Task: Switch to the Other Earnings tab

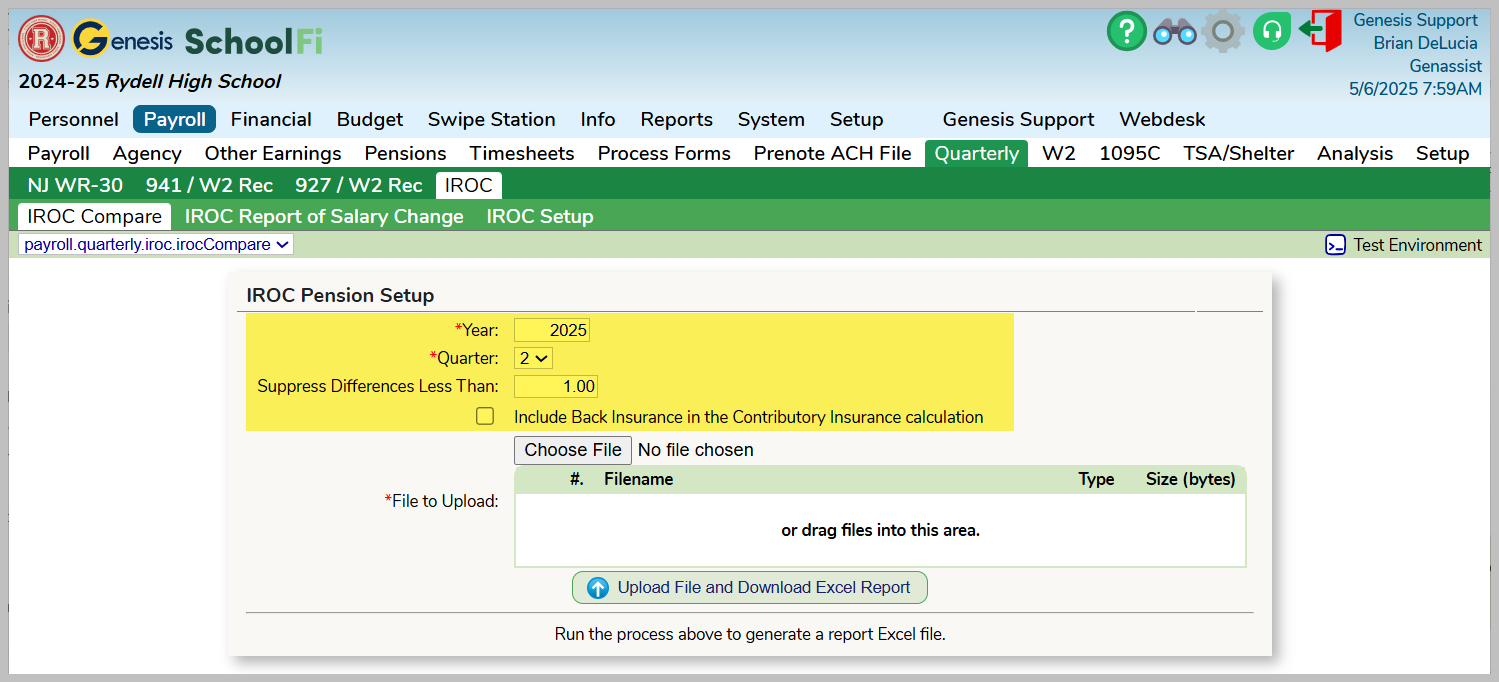Action: pos(273,153)
